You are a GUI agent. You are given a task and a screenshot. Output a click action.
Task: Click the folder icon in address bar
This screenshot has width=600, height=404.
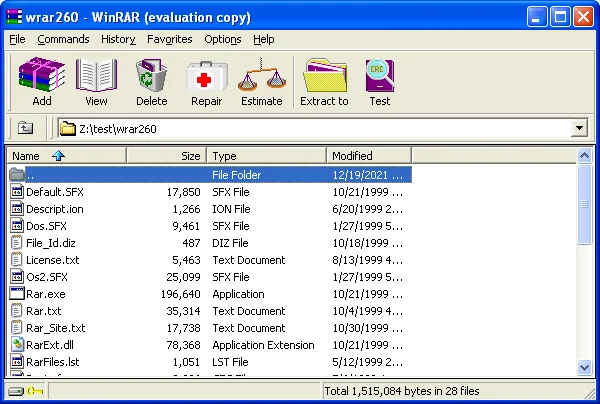click(68, 128)
